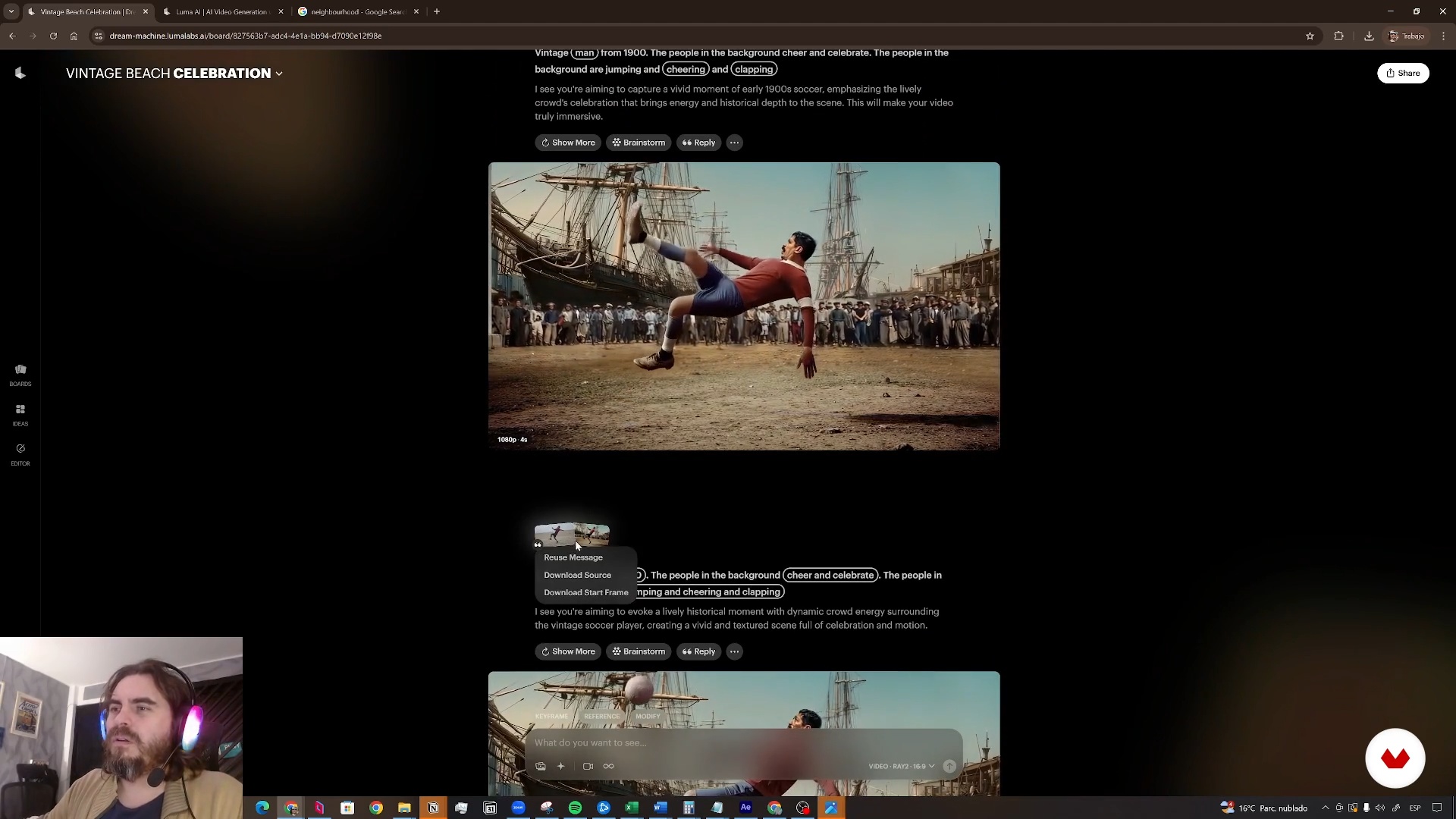This screenshot has height=819, width=1456.
Task: Open the more options ellipsis after the top Reply button
Action: tap(734, 143)
